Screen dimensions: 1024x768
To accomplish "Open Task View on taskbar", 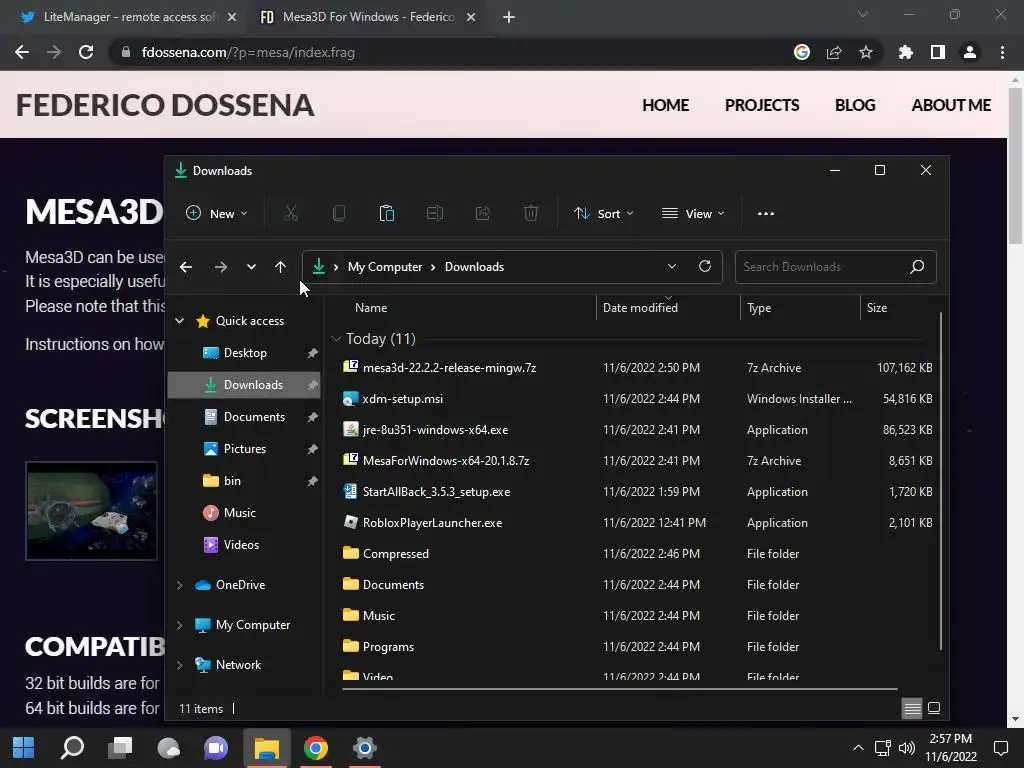I will [x=120, y=748].
